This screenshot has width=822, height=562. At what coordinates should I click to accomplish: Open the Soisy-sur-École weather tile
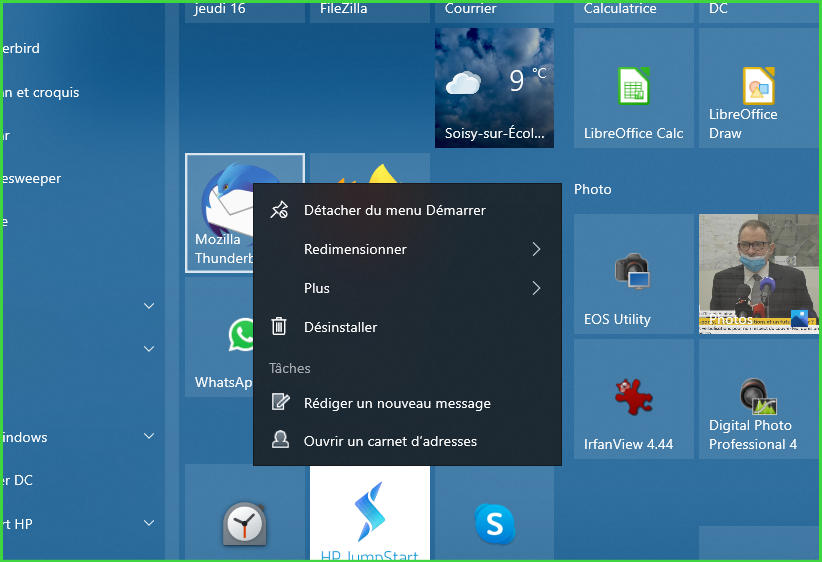click(x=494, y=88)
